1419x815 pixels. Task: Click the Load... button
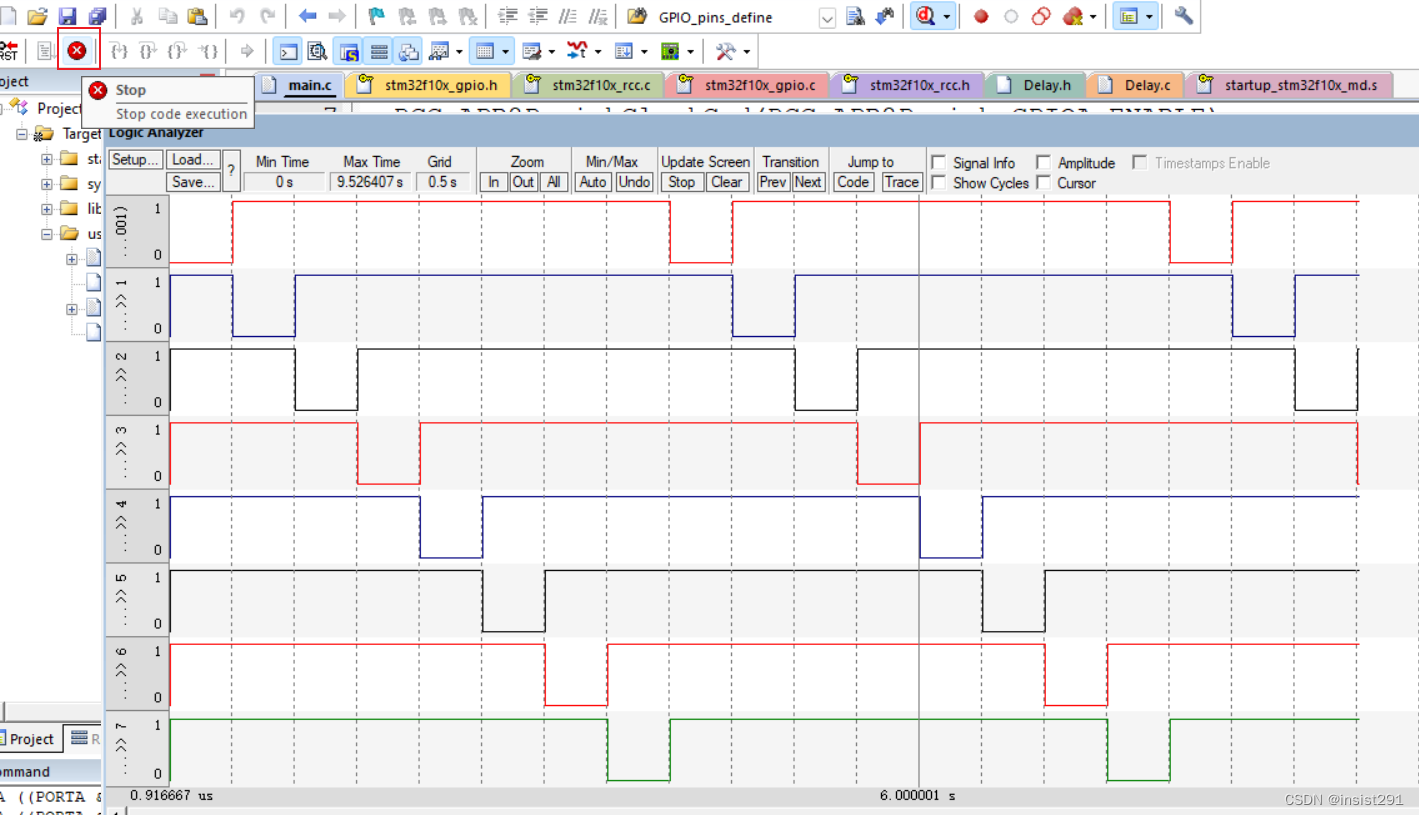point(192,160)
